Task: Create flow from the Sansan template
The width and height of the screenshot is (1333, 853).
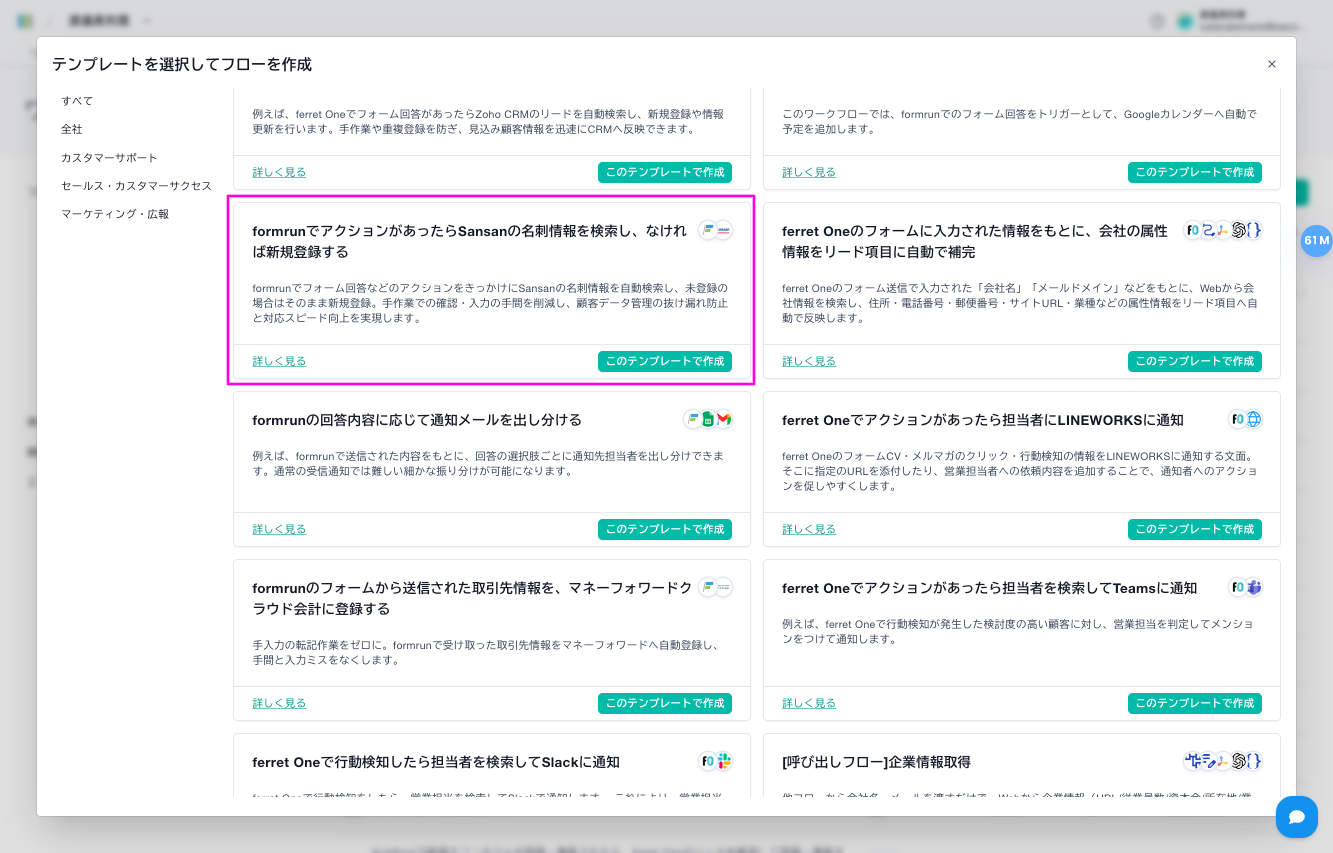Action: click(x=664, y=361)
